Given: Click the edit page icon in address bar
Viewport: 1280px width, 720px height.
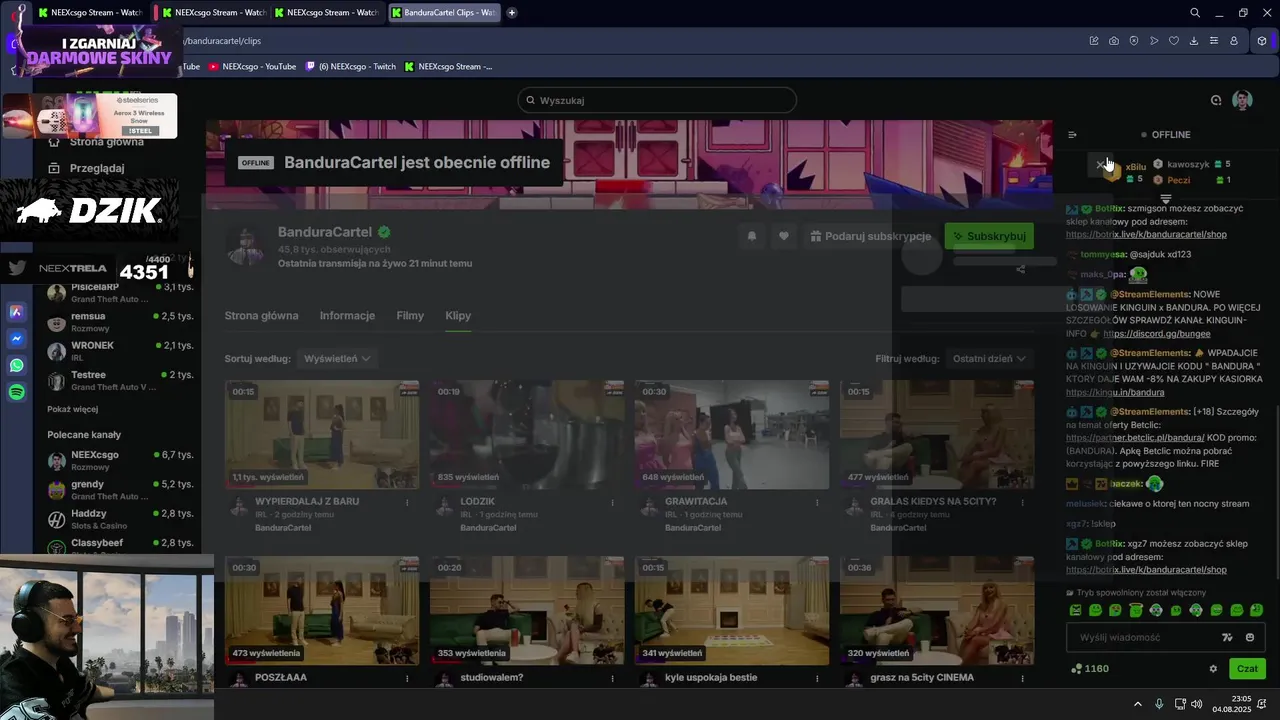Looking at the screenshot, I should click(1094, 41).
